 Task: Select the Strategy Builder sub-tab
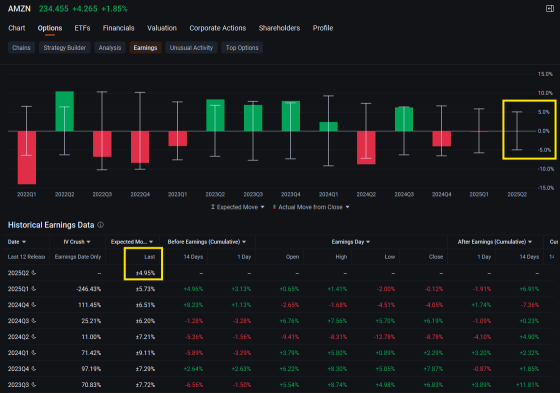(65, 48)
